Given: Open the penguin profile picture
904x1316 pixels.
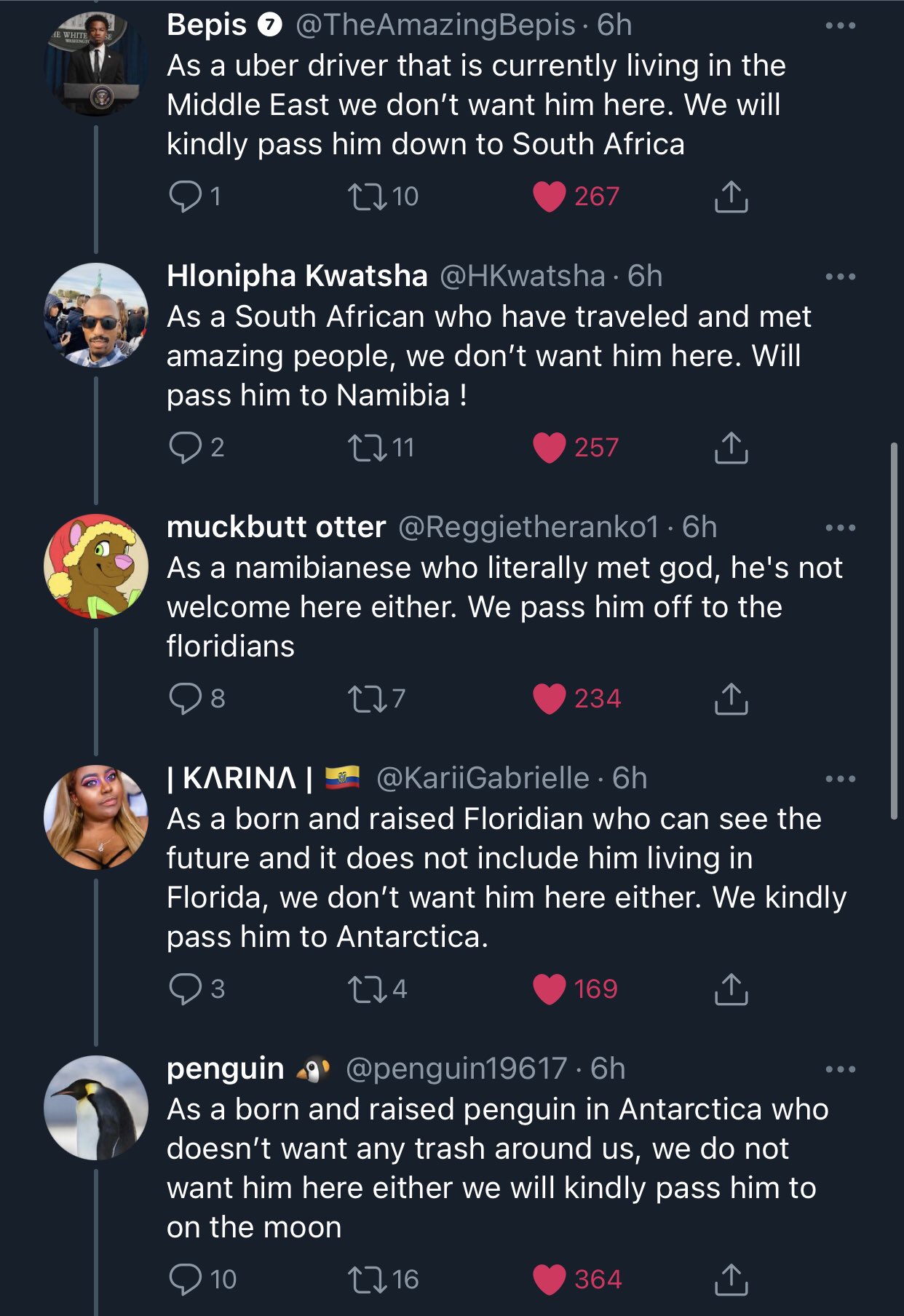Looking at the screenshot, I should [x=96, y=1108].
